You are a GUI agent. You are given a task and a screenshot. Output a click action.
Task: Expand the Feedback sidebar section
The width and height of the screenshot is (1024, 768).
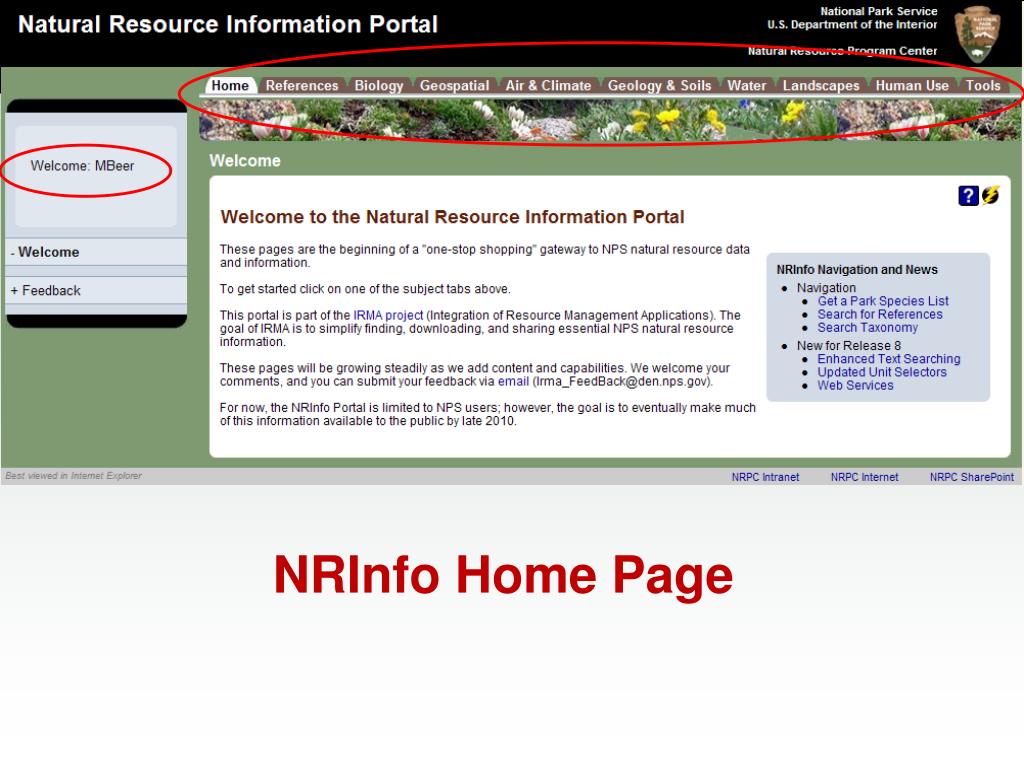pos(96,291)
